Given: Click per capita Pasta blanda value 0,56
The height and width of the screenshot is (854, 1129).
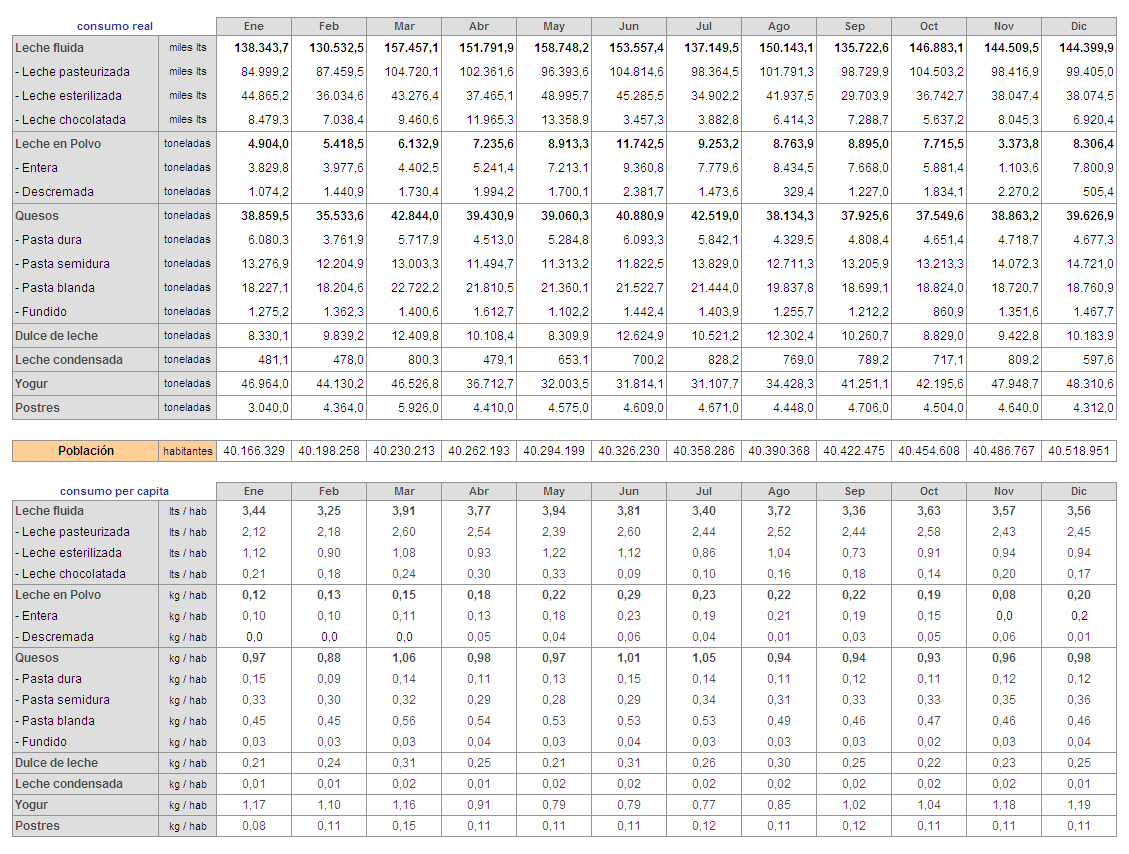Looking at the screenshot, I should click(x=404, y=721).
